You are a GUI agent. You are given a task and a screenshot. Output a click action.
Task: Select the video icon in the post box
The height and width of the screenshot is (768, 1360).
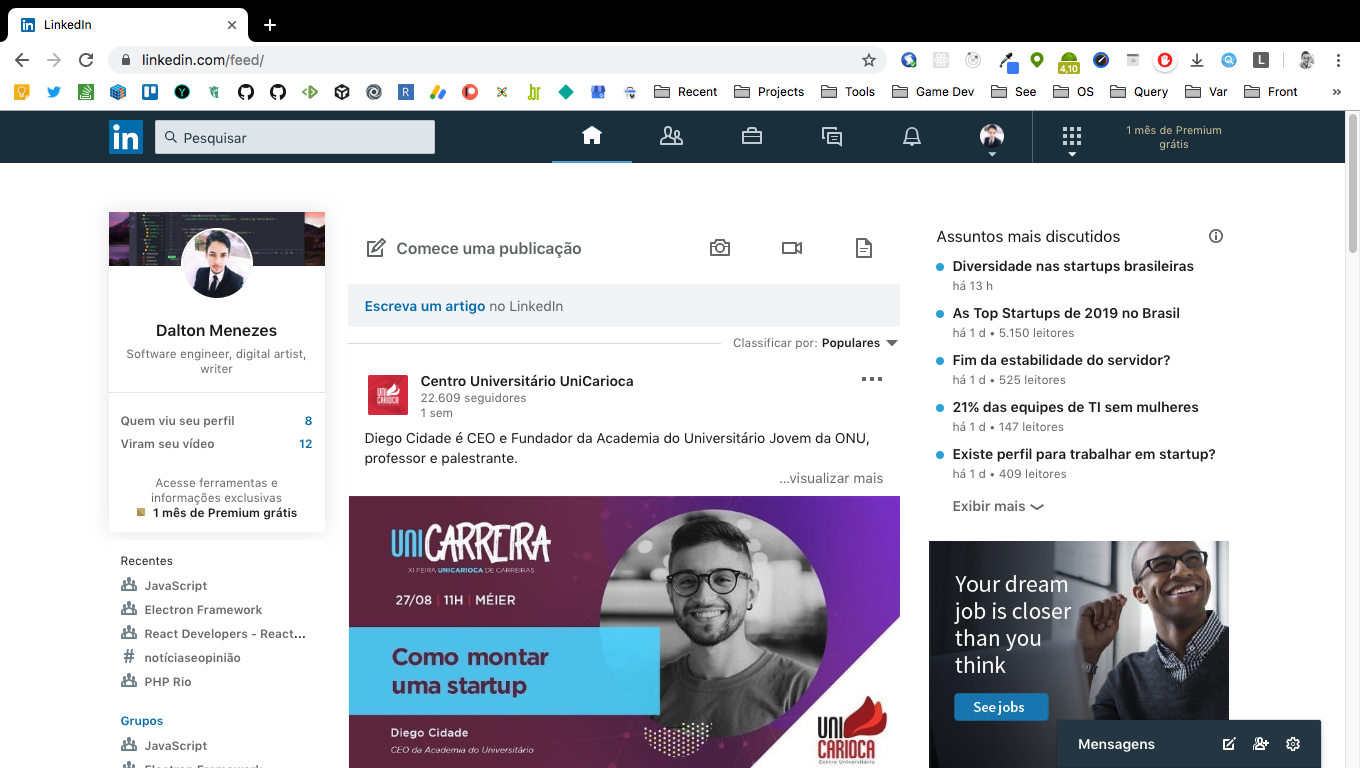791,247
